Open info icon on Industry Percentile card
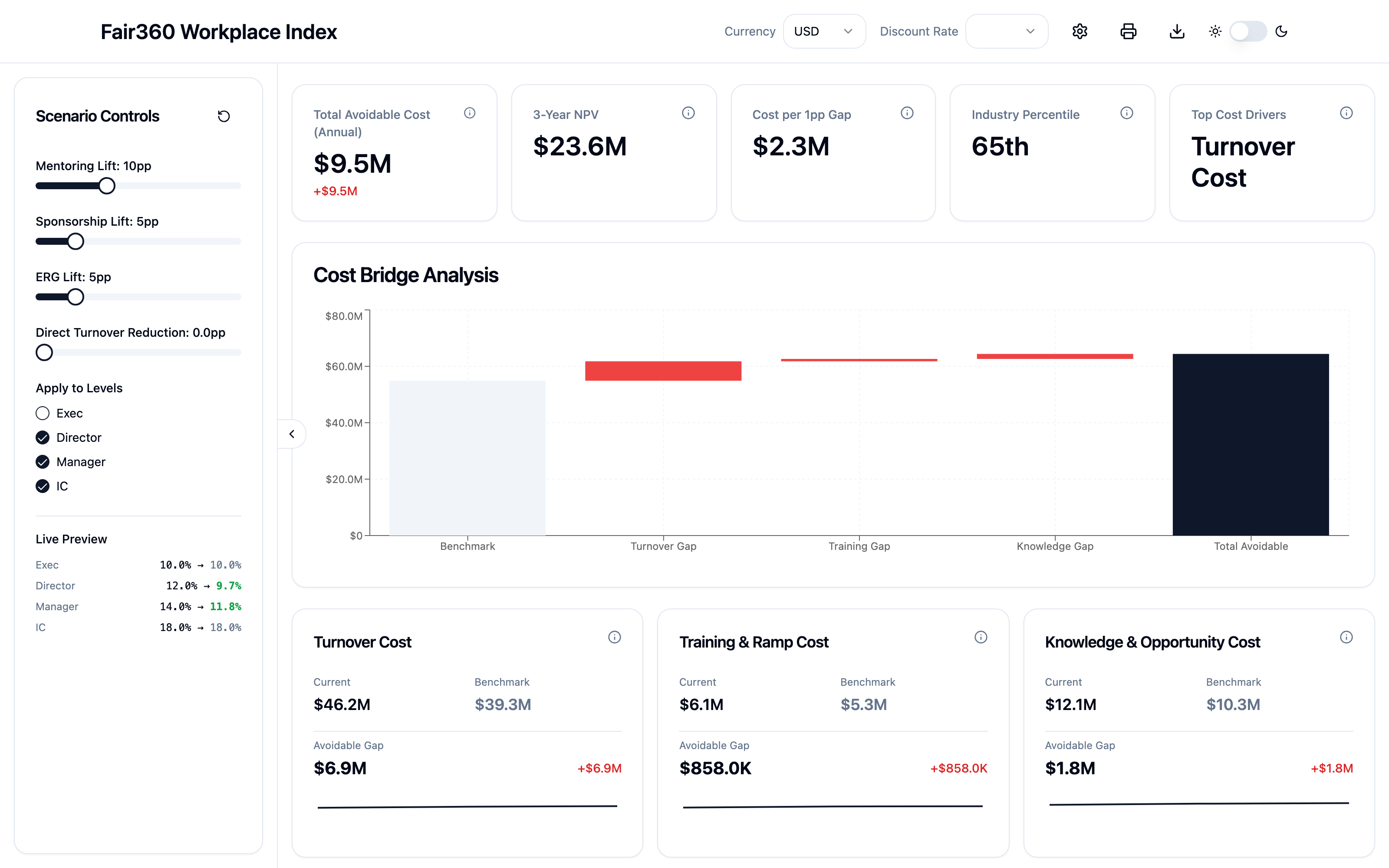Viewport: 1389px width, 868px height. [x=1127, y=113]
